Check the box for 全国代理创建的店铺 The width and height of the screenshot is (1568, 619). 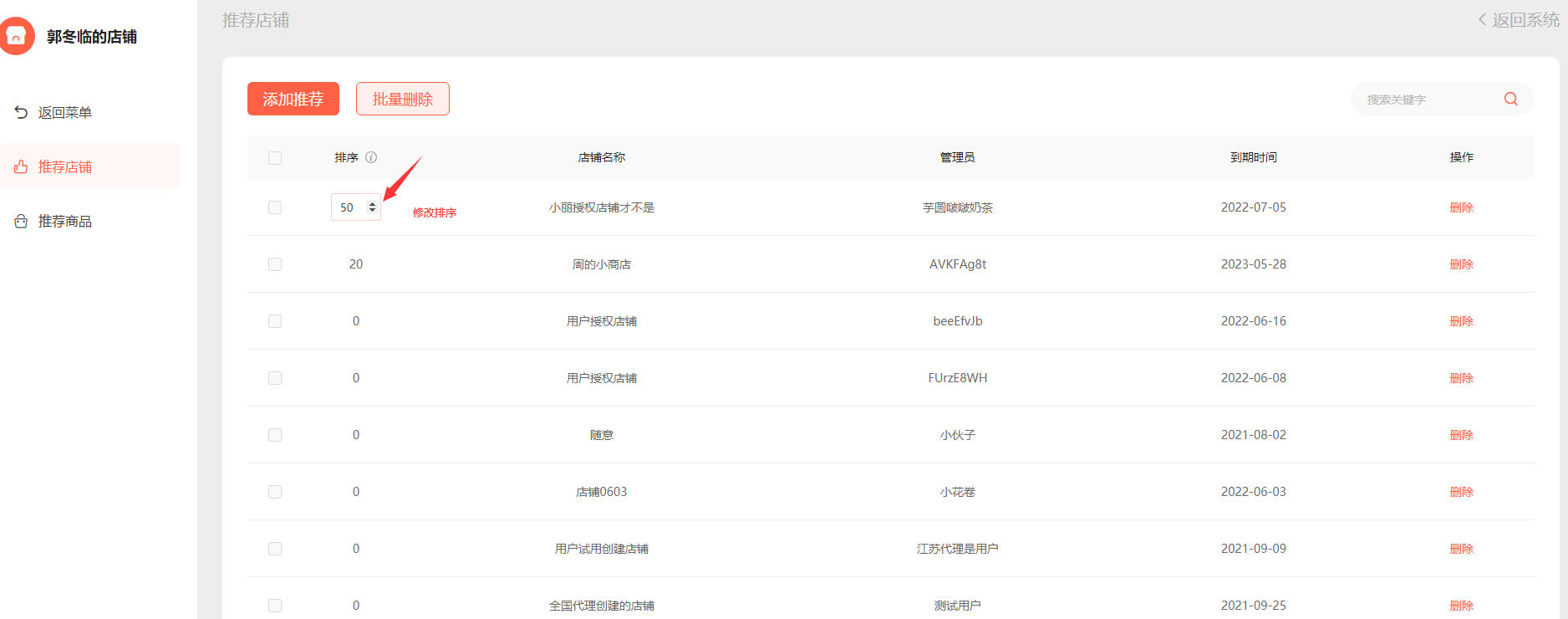(275, 606)
